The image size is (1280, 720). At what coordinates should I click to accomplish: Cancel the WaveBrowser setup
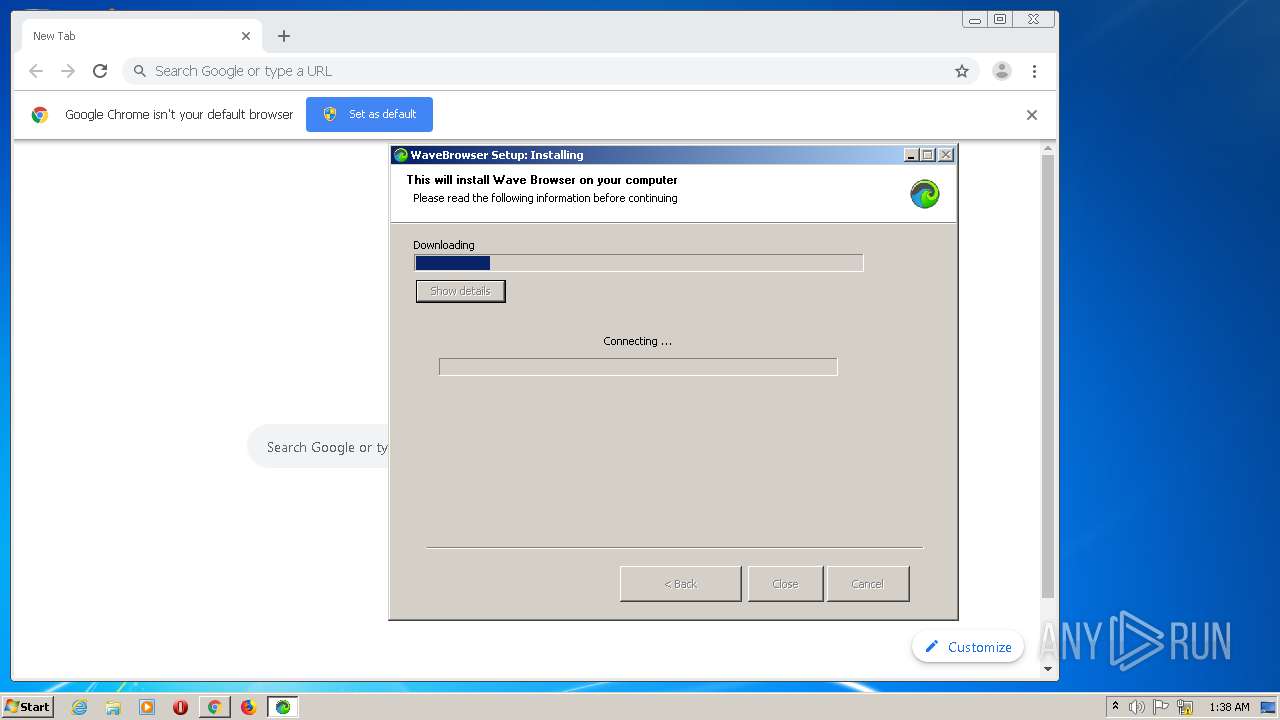(x=868, y=584)
